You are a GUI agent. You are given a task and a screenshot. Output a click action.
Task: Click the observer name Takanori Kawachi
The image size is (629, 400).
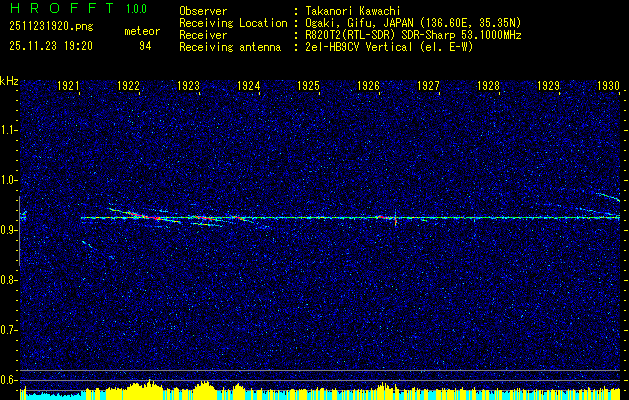[353, 11]
